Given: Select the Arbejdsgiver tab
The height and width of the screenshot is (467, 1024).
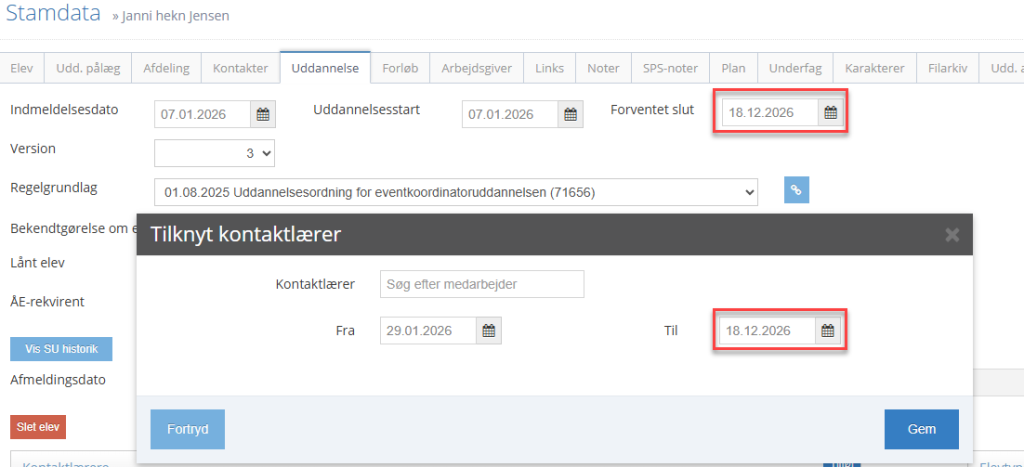Looking at the screenshot, I should [477, 68].
